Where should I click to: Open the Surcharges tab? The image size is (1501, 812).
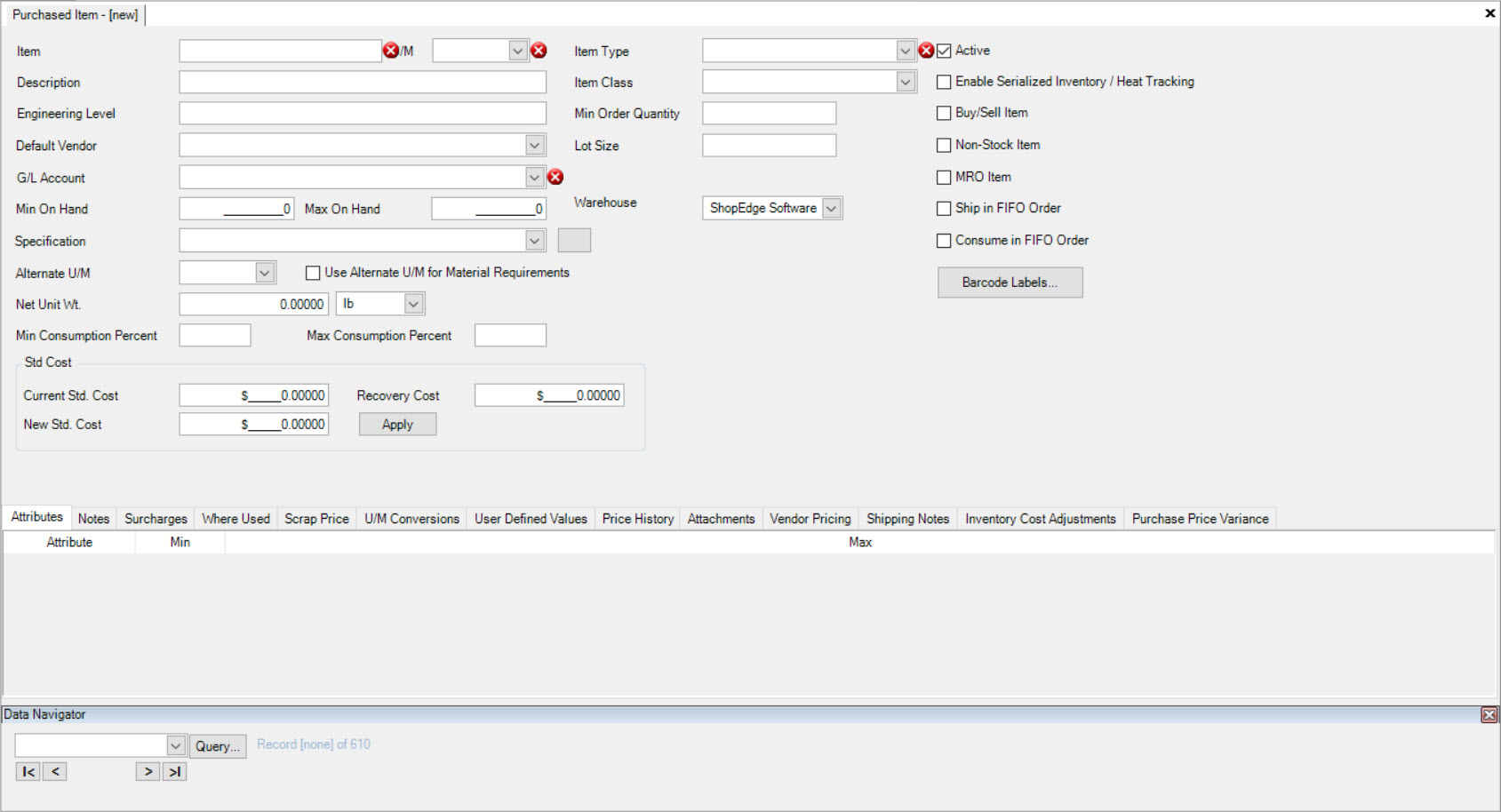coord(156,519)
